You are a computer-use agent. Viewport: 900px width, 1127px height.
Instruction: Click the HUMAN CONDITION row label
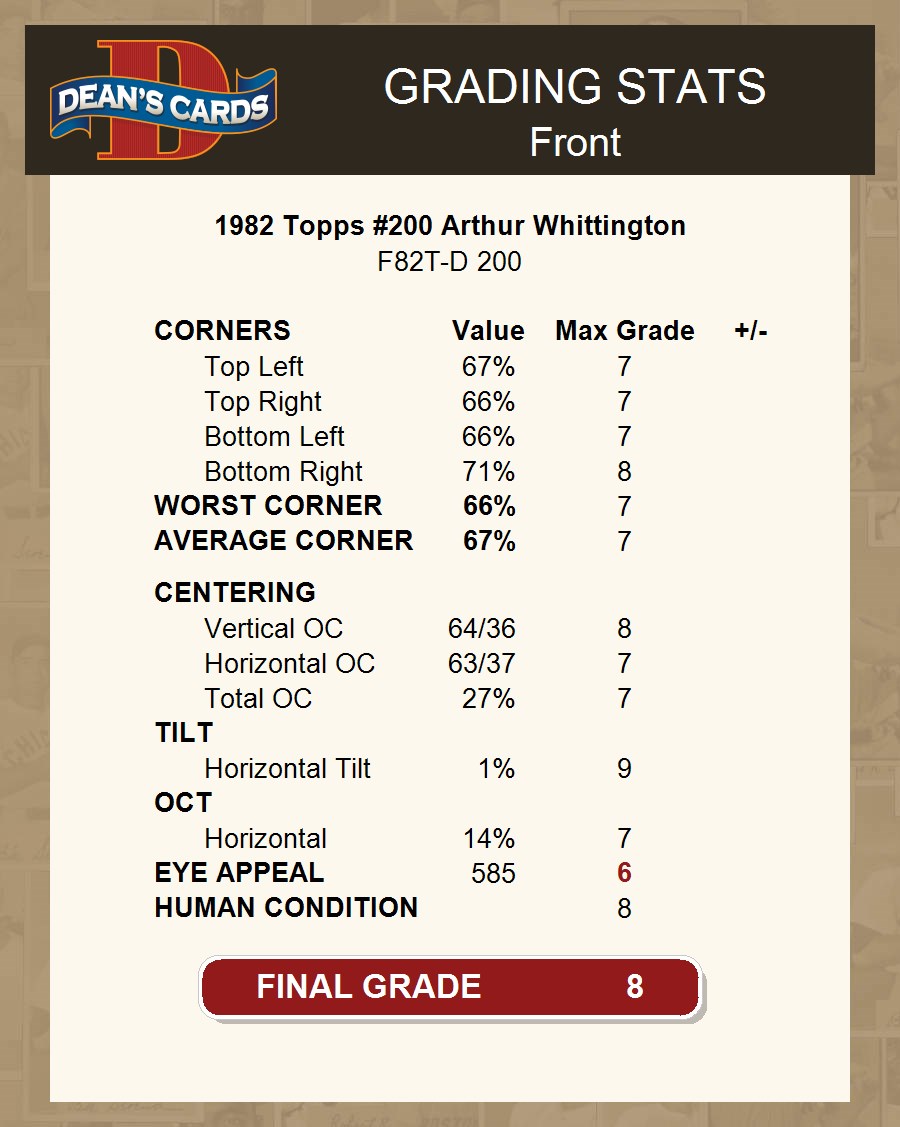click(x=286, y=908)
